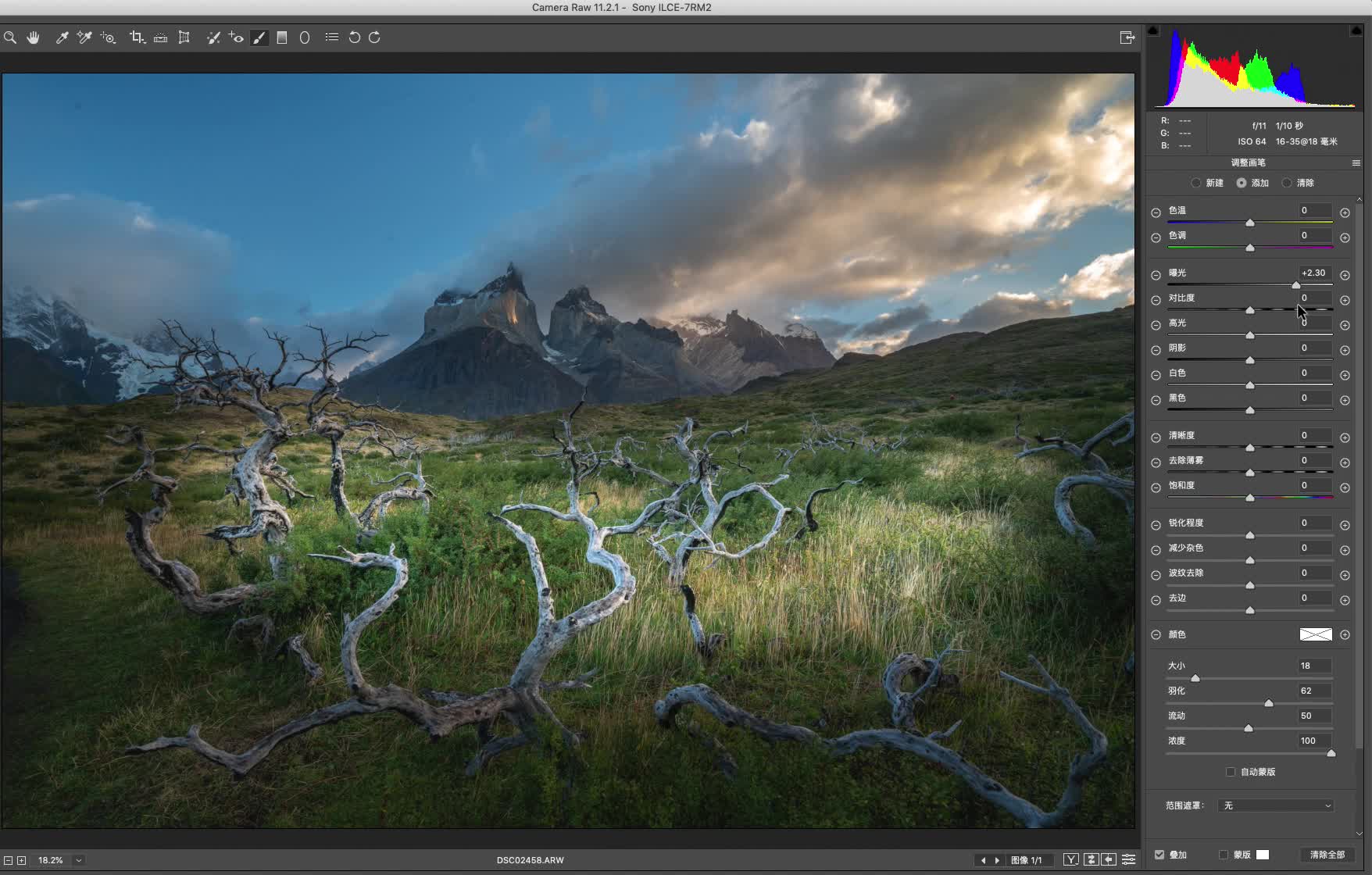Increase 减少杂色 with plus button
Viewport: 1372px width, 875px height.
[x=1345, y=550]
